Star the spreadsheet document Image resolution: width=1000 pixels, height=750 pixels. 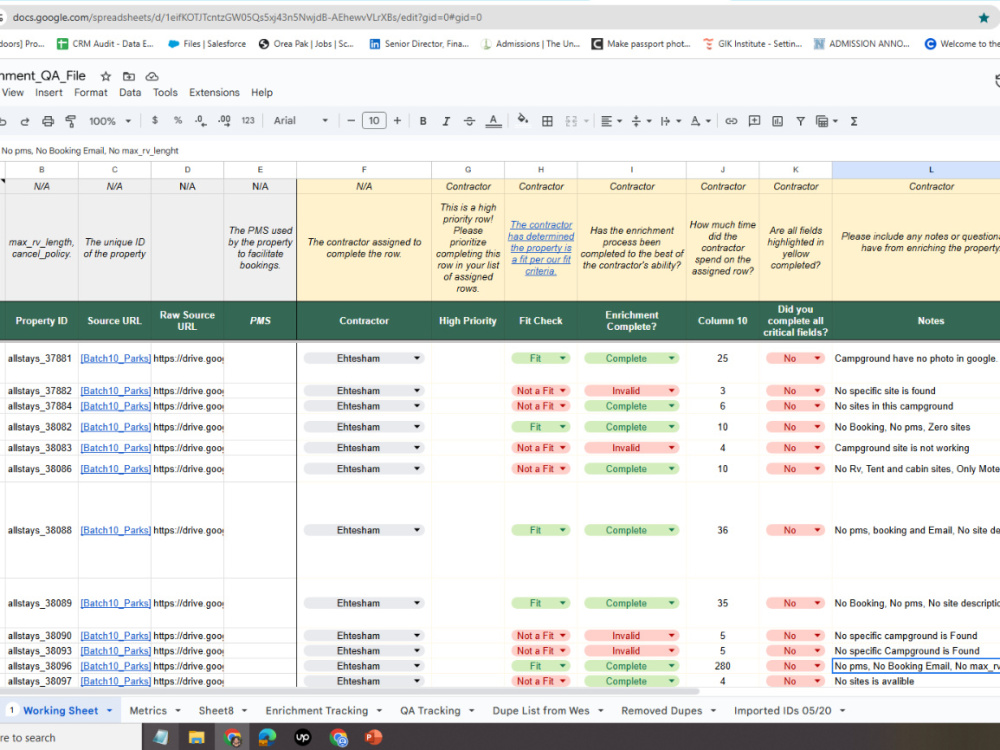click(x=106, y=76)
